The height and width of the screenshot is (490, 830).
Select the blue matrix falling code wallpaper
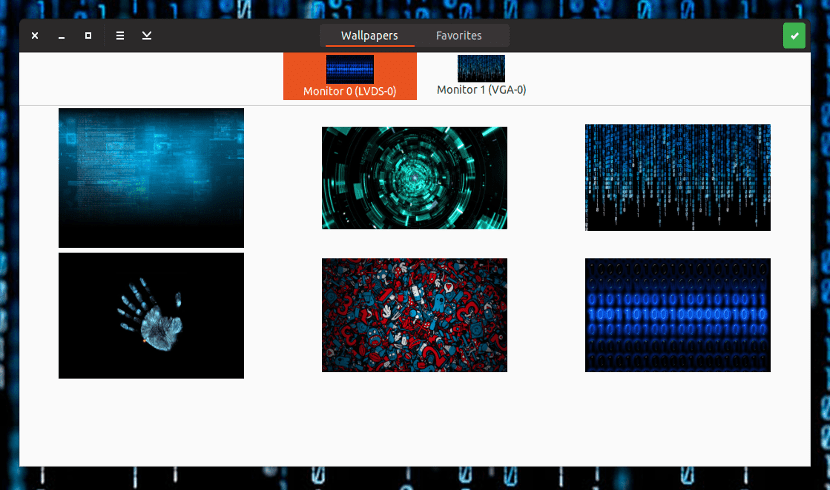click(x=677, y=177)
